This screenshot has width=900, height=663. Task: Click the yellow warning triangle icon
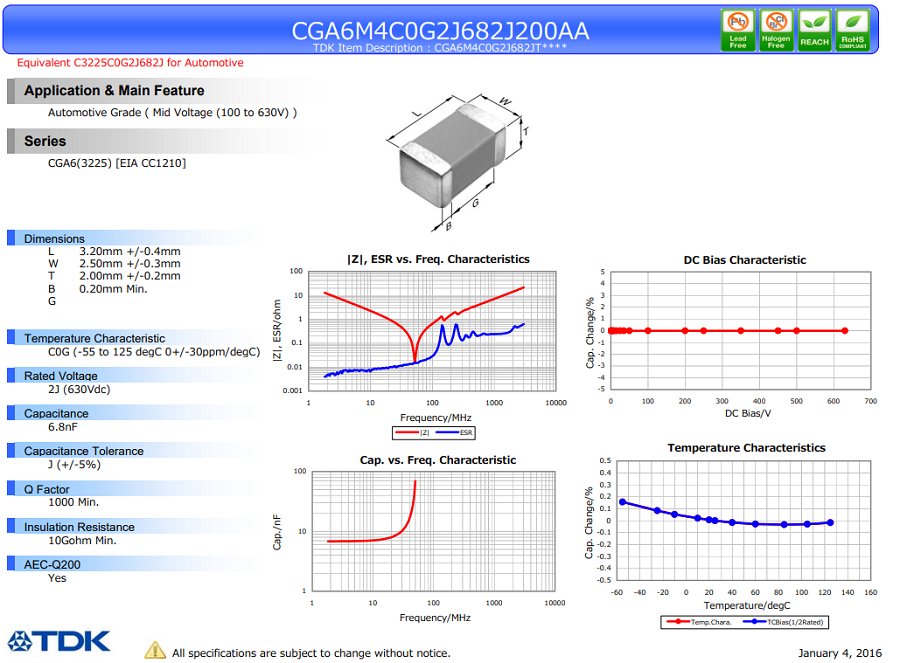[x=155, y=650]
